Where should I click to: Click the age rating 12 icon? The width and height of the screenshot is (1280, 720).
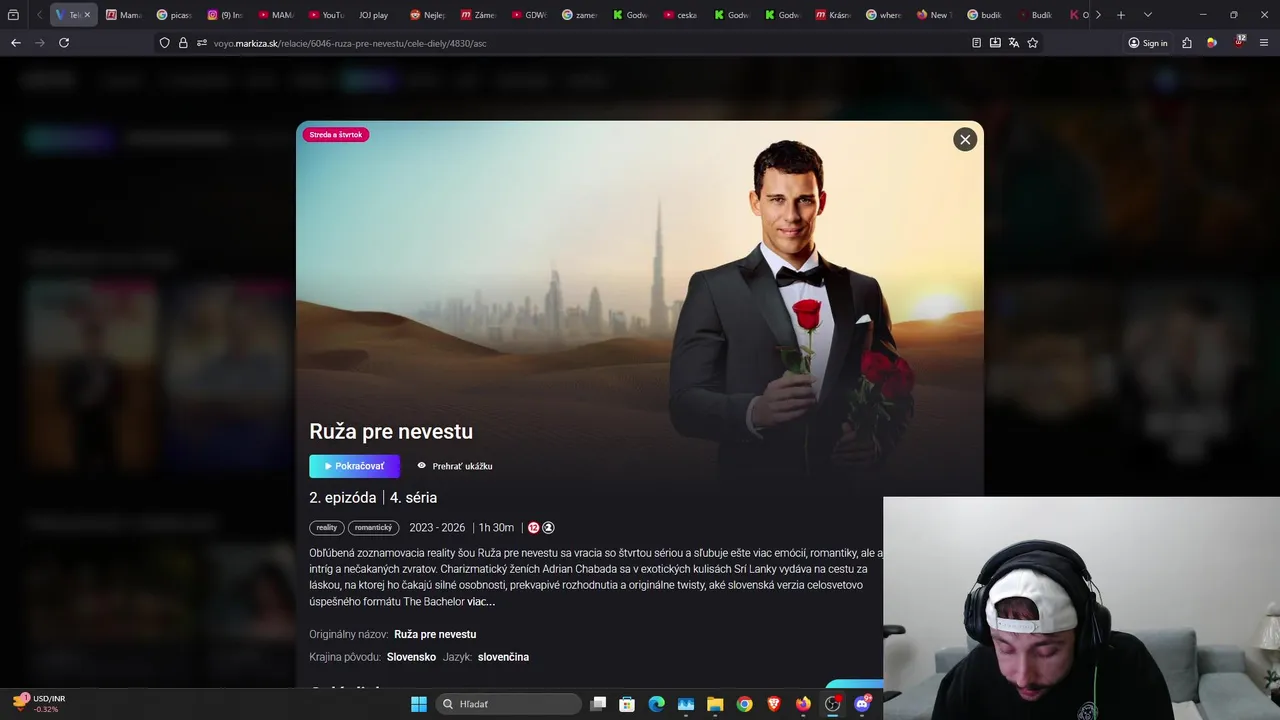pos(534,528)
